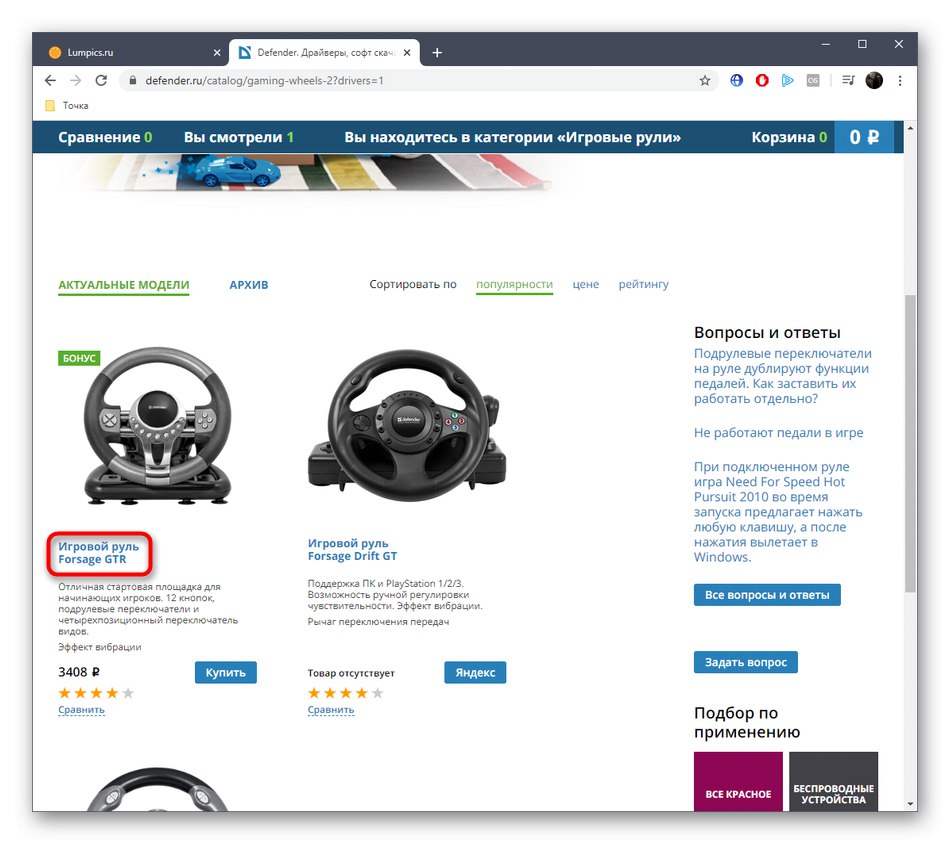Open the blue globe extension icon
950x844 pixels.
pyautogui.click(x=736, y=80)
